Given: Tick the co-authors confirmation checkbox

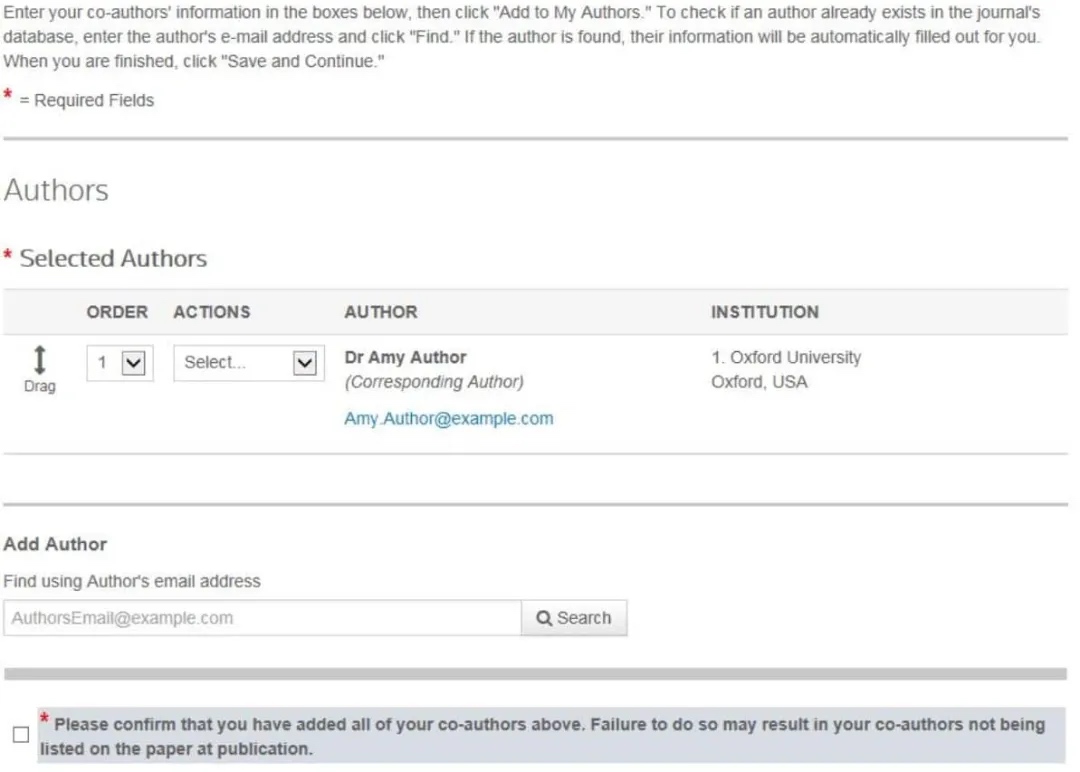Looking at the screenshot, I should pyautogui.click(x=21, y=735).
